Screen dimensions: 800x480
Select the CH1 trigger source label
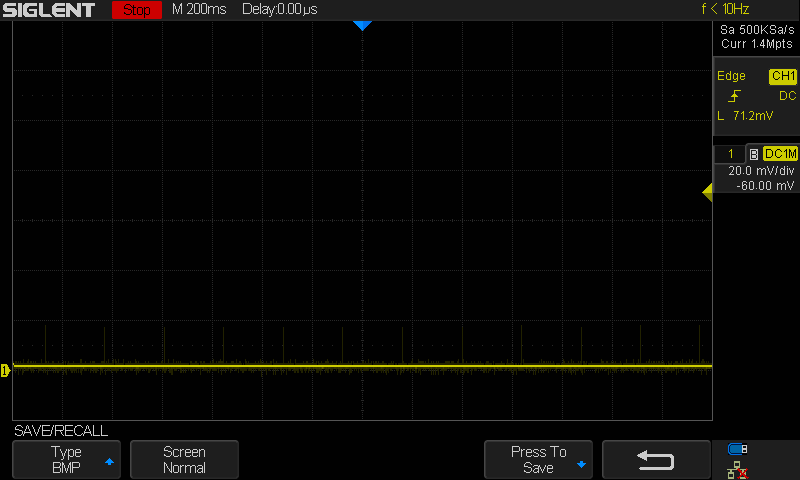click(783, 76)
